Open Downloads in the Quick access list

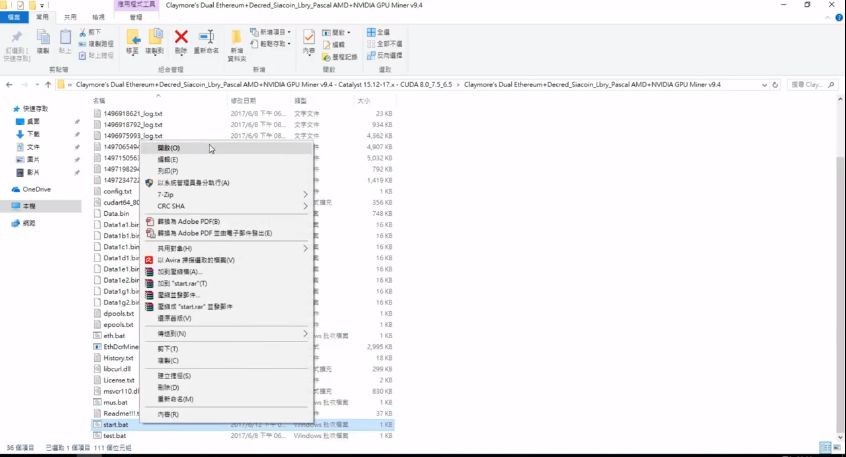(28, 134)
